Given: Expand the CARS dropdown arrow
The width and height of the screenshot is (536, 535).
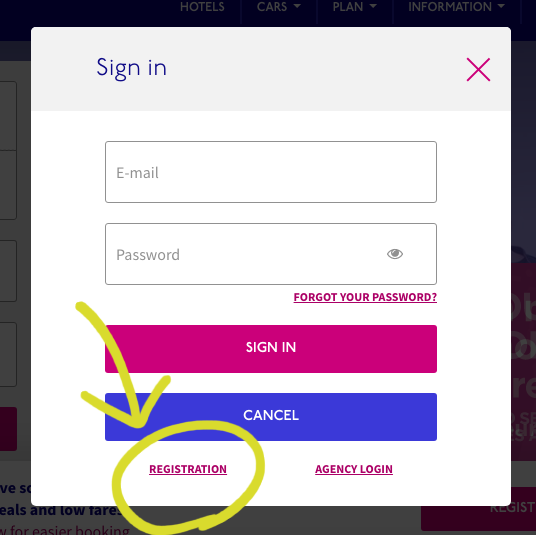Looking at the screenshot, I should pos(297,6).
